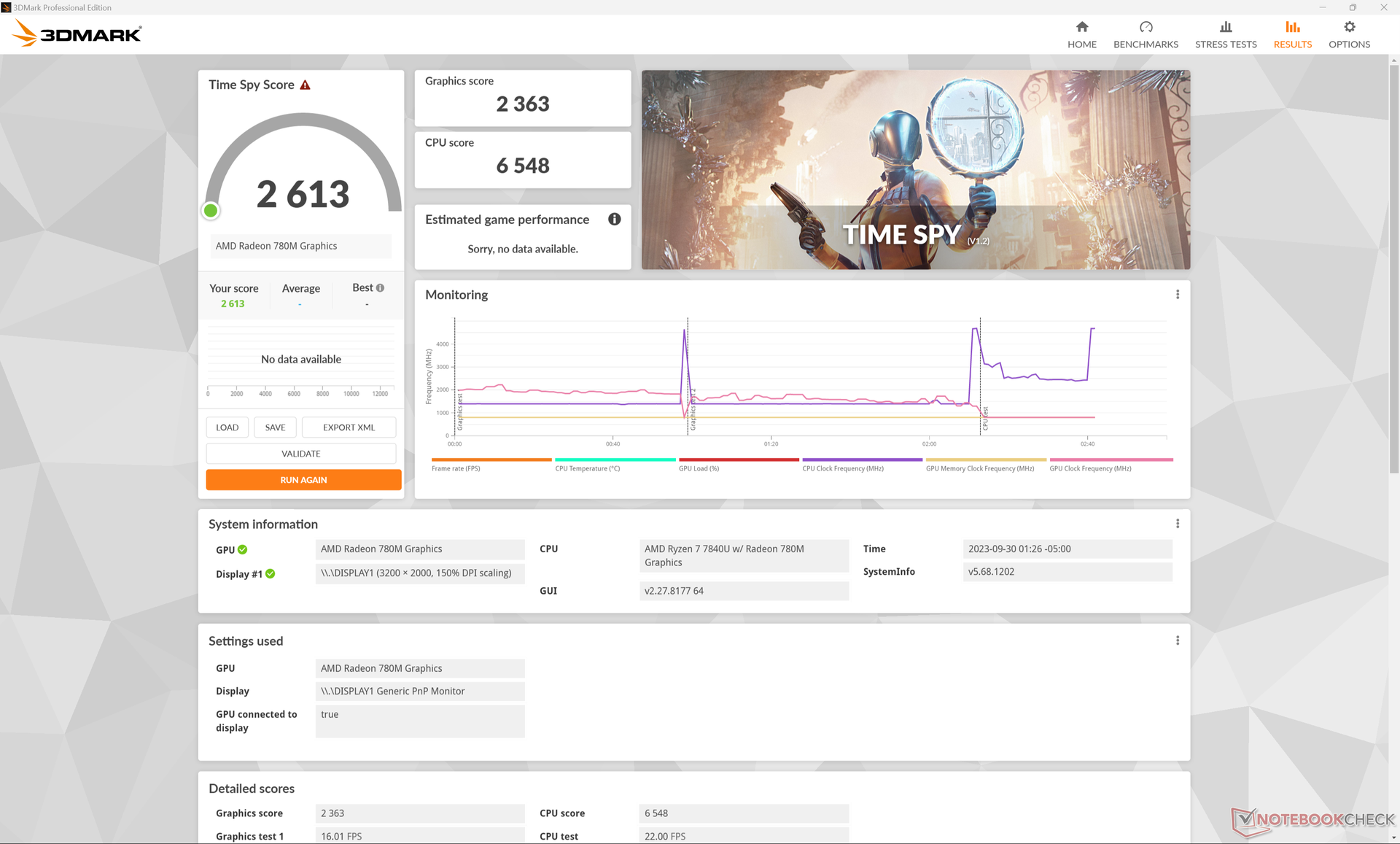
Task: Open the Stress Tests chart icon
Action: click(1226, 27)
